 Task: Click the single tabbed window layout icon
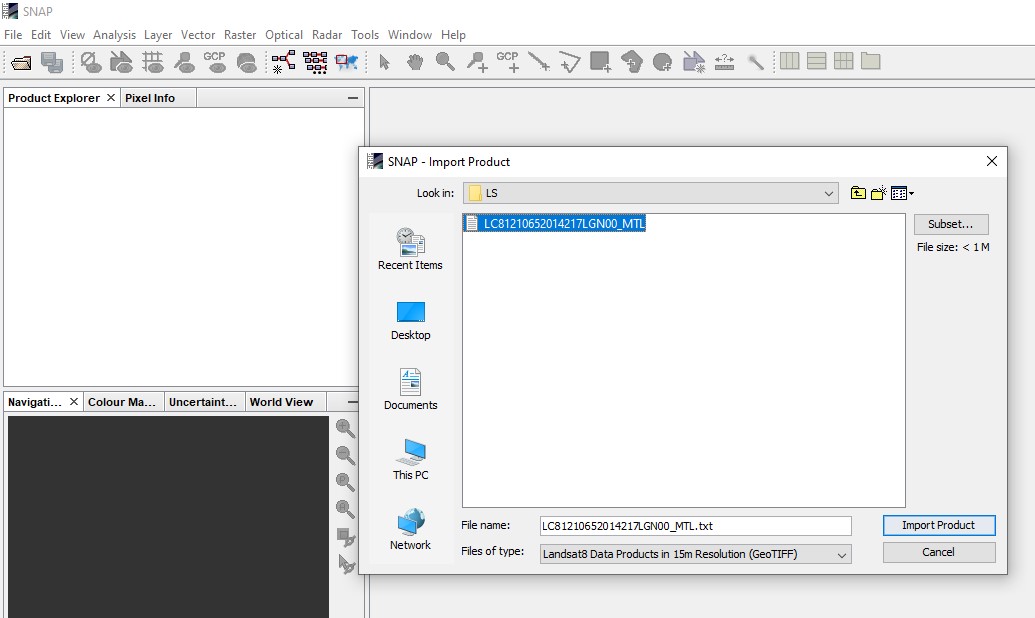coord(871,61)
